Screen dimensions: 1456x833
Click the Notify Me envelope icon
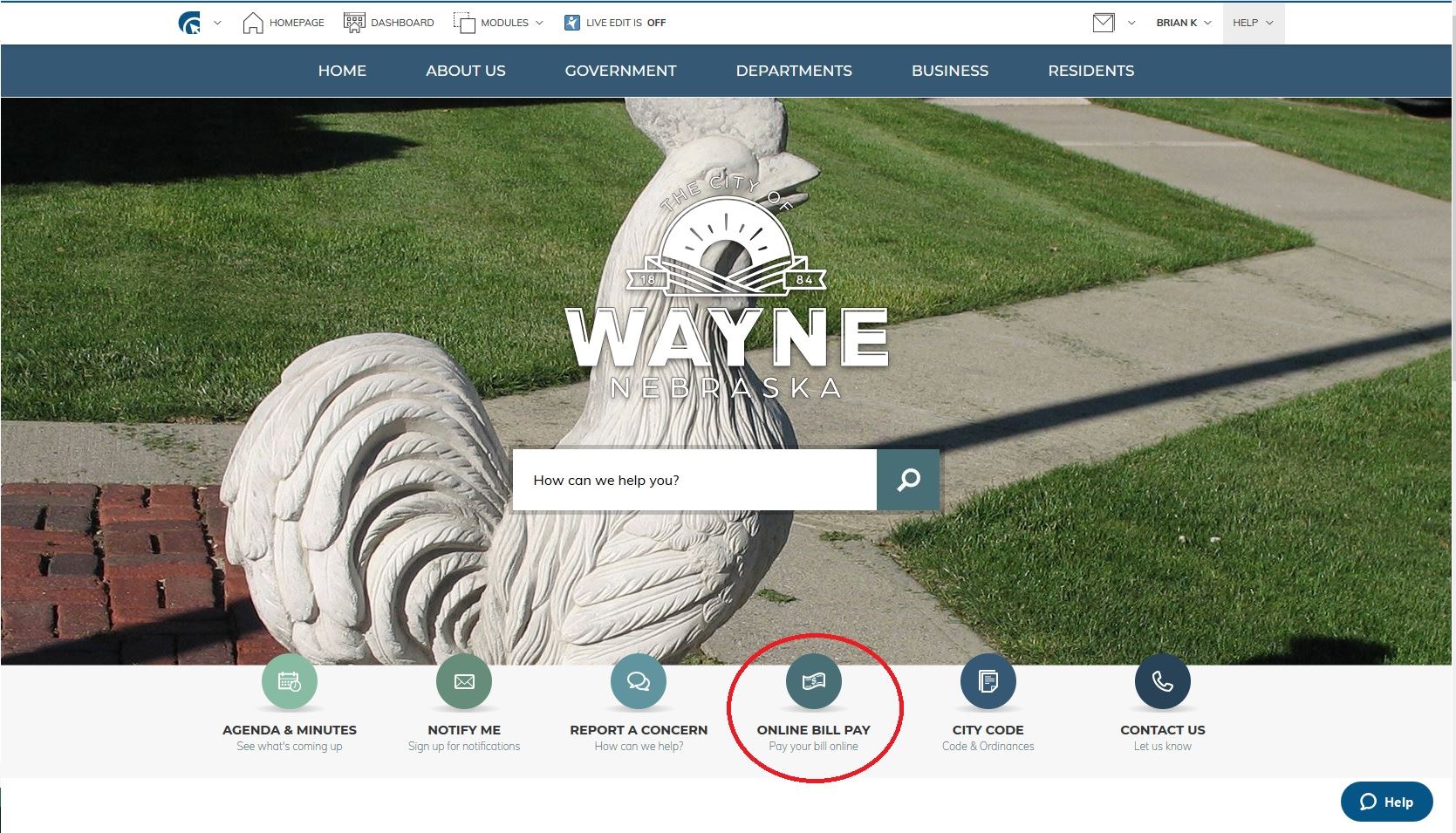coord(464,681)
